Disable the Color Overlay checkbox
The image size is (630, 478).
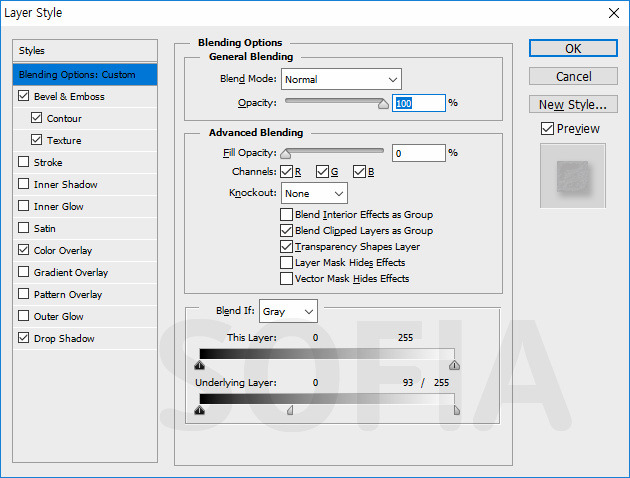pos(24,250)
